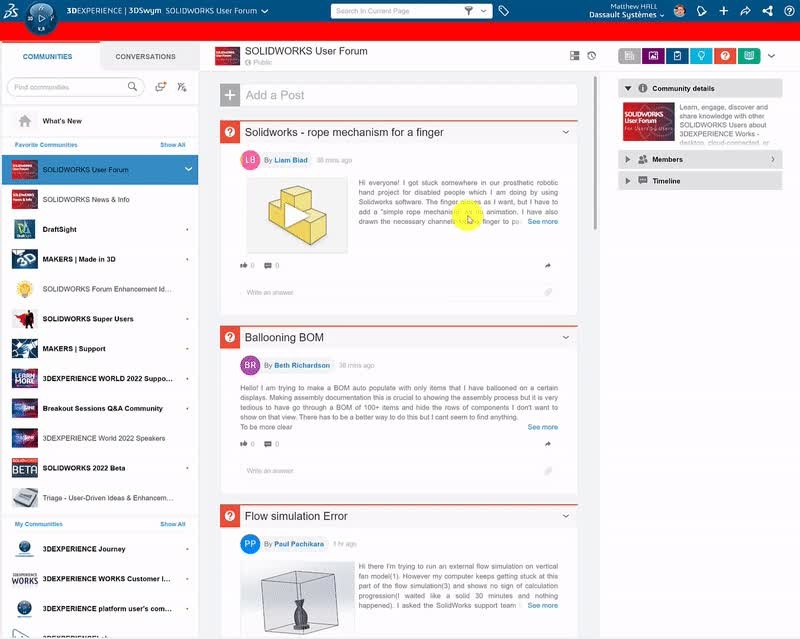Screen dimensions: 800x639
Task: Show all My Communities
Action: coord(172,524)
